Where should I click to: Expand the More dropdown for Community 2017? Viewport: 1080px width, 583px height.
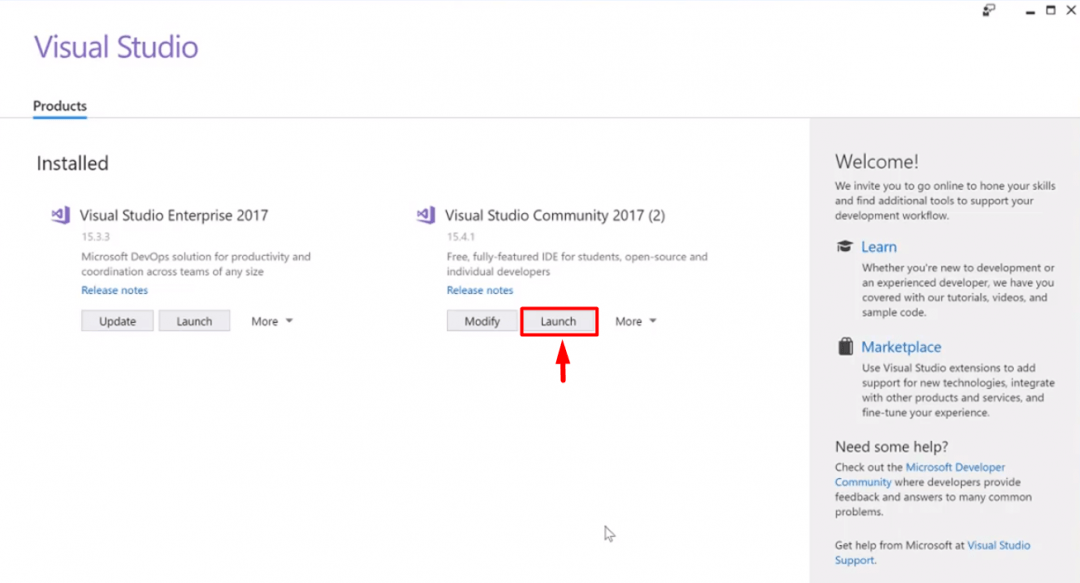[x=636, y=321]
